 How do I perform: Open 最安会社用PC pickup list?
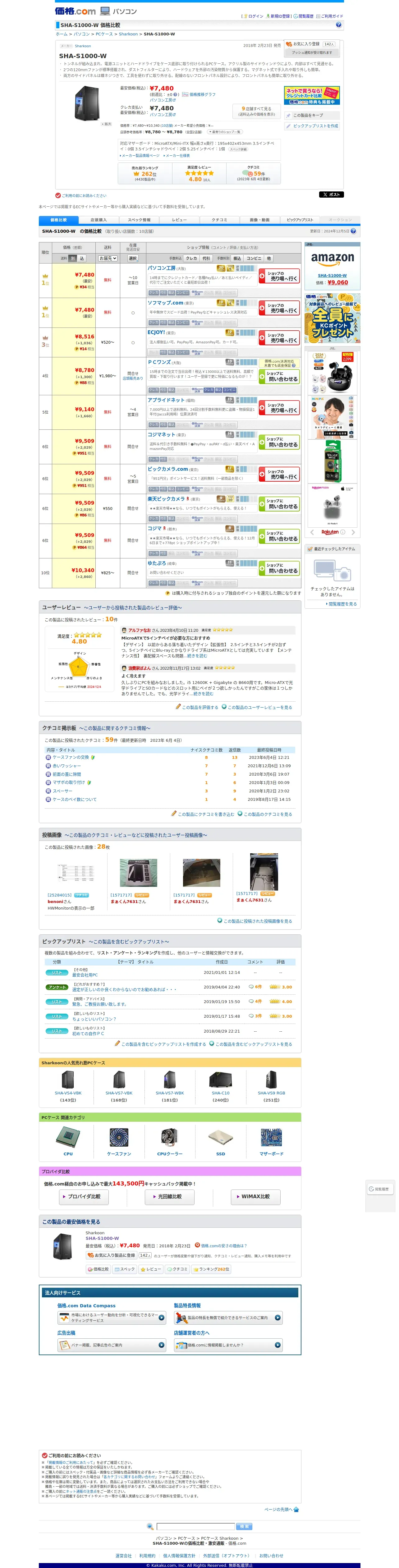click(x=85, y=974)
